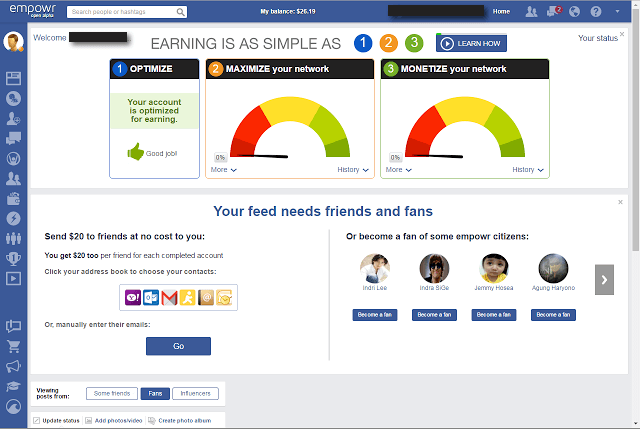Viewport: 640px width, 429px height.
Task: Import contacts from AOL
Action: point(188,298)
